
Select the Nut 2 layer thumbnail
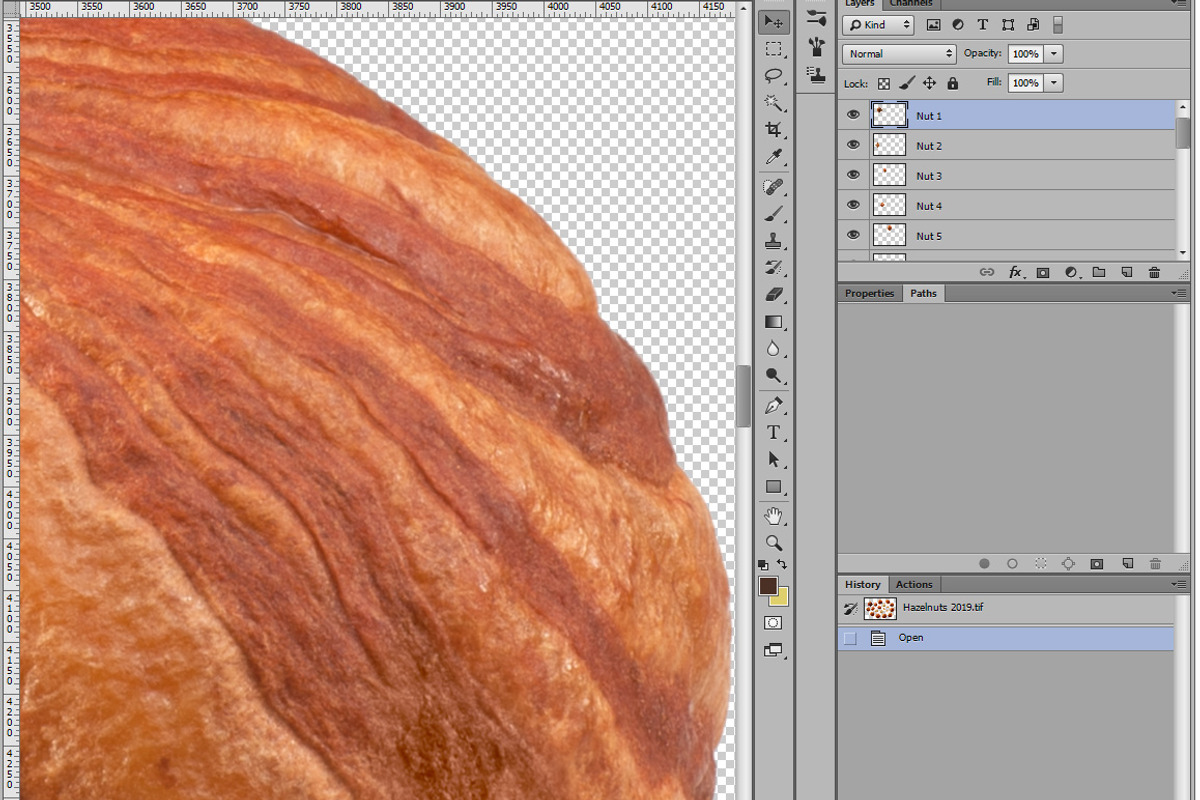click(889, 145)
